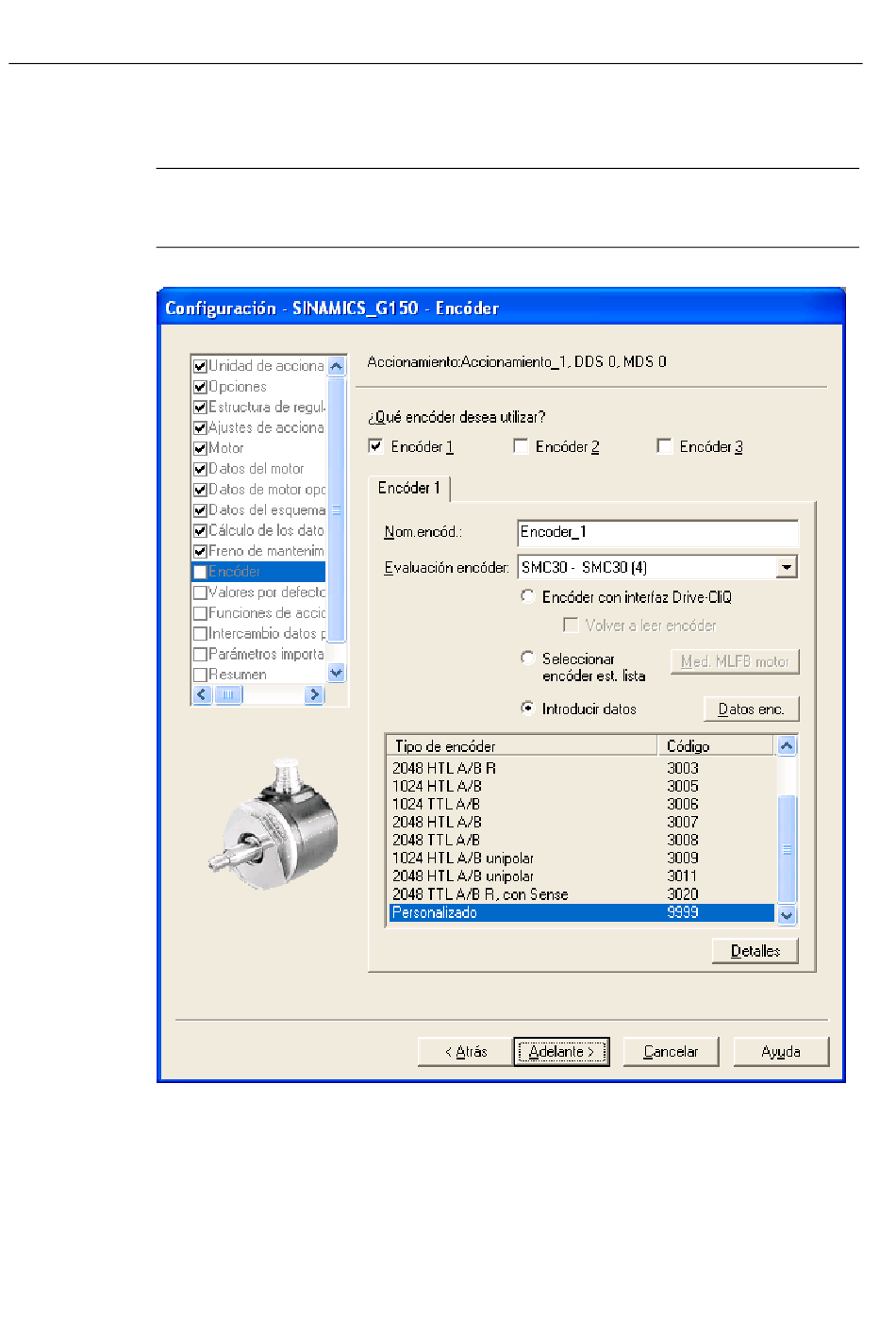Select the highlighted Encóder step
Viewport: 896px width, 1318px height.
click(259, 572)
